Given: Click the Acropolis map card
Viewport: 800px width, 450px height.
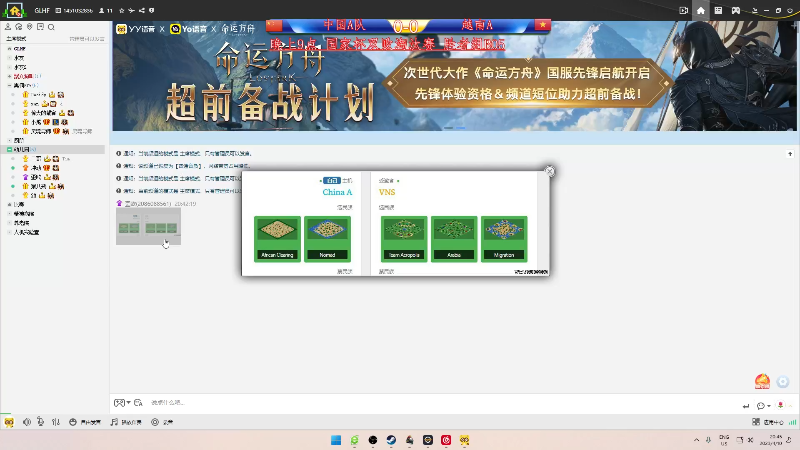Looking at the screenshot, I should (404, 239).
